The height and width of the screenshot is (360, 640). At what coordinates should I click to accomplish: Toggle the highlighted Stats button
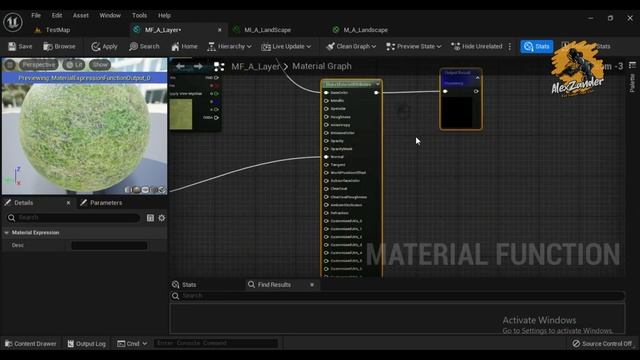537,47
